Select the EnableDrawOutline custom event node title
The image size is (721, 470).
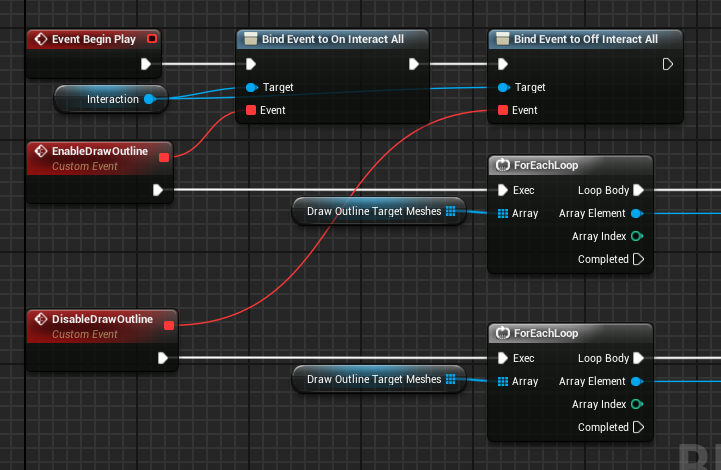tap(100, 151)
